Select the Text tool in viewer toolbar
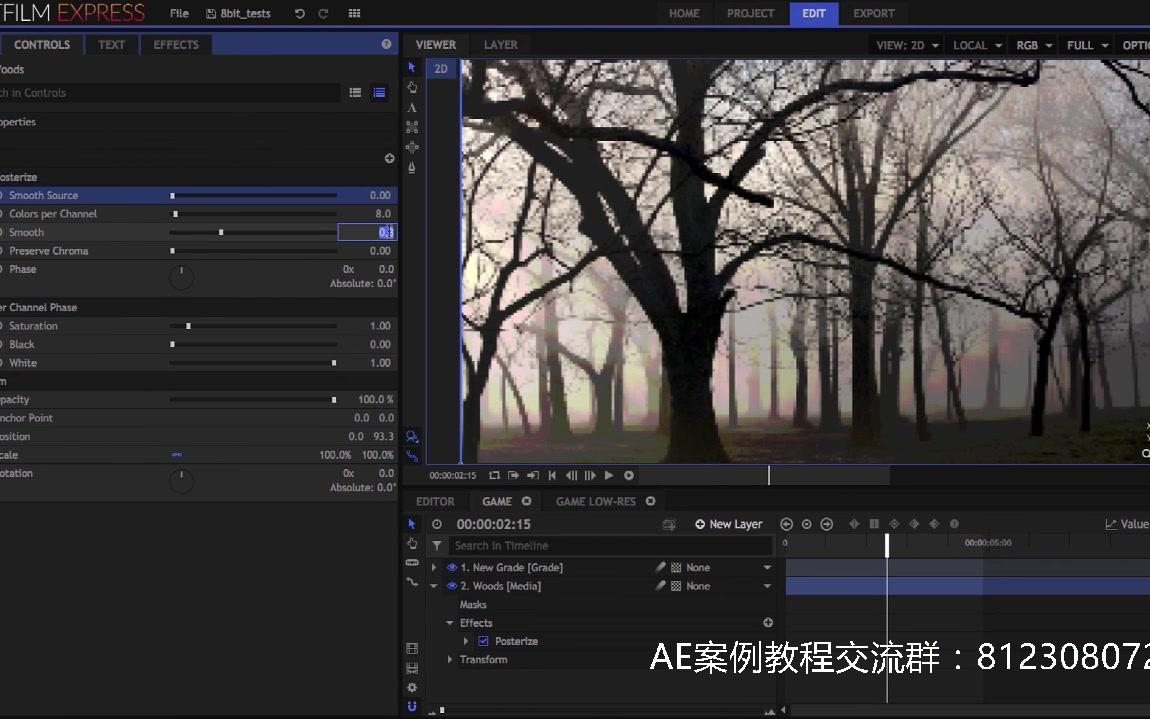Image resolution: width=1150 pixels, height=719 pixels. pos(411,107)
